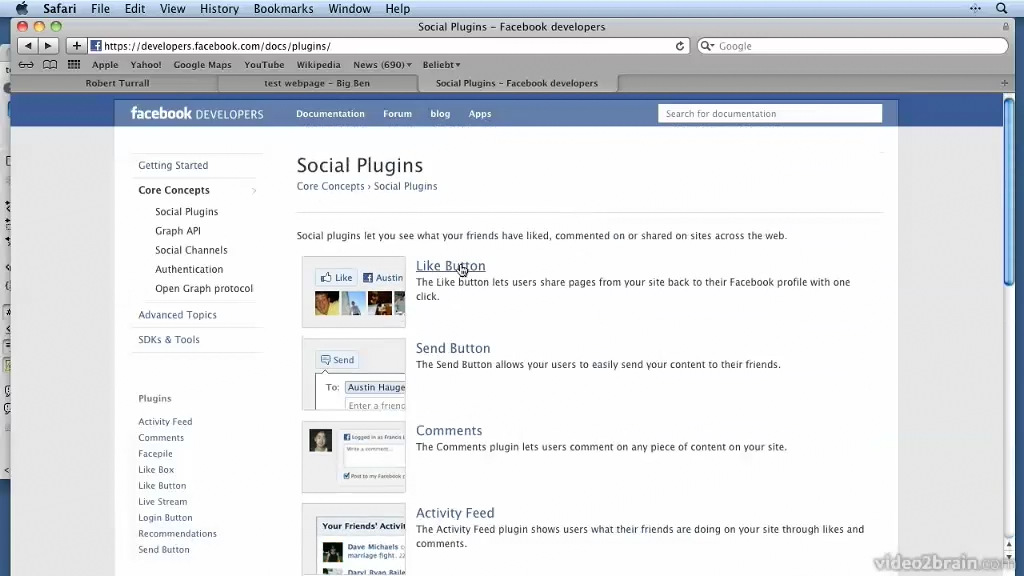Open the Send Button heading link

pos(453,348)
